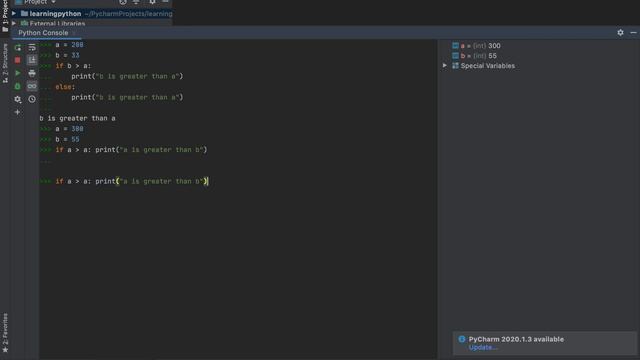Toggle soft-wrap in the console toolbar
This screenshot has height=360, width=640.
pos(32,48)
